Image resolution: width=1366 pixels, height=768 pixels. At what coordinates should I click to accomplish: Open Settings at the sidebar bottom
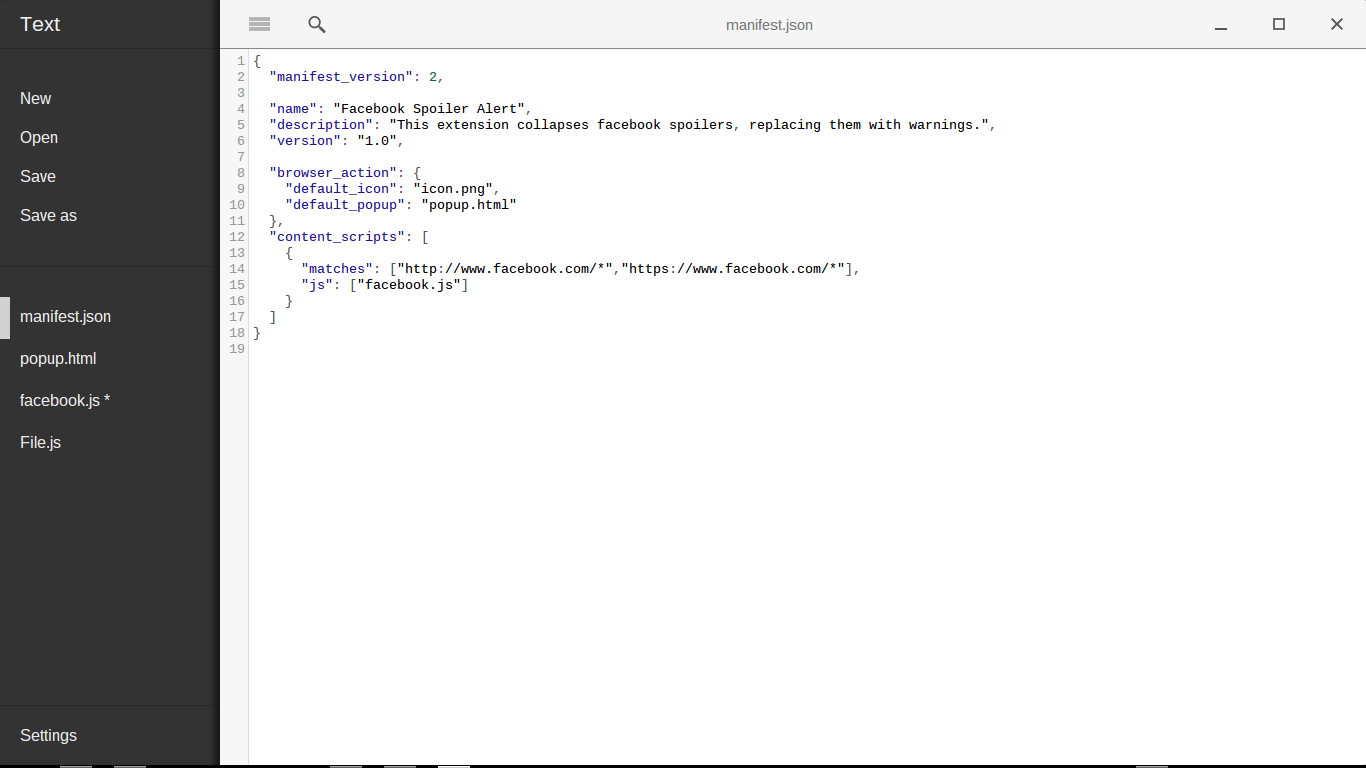(48, 735)
